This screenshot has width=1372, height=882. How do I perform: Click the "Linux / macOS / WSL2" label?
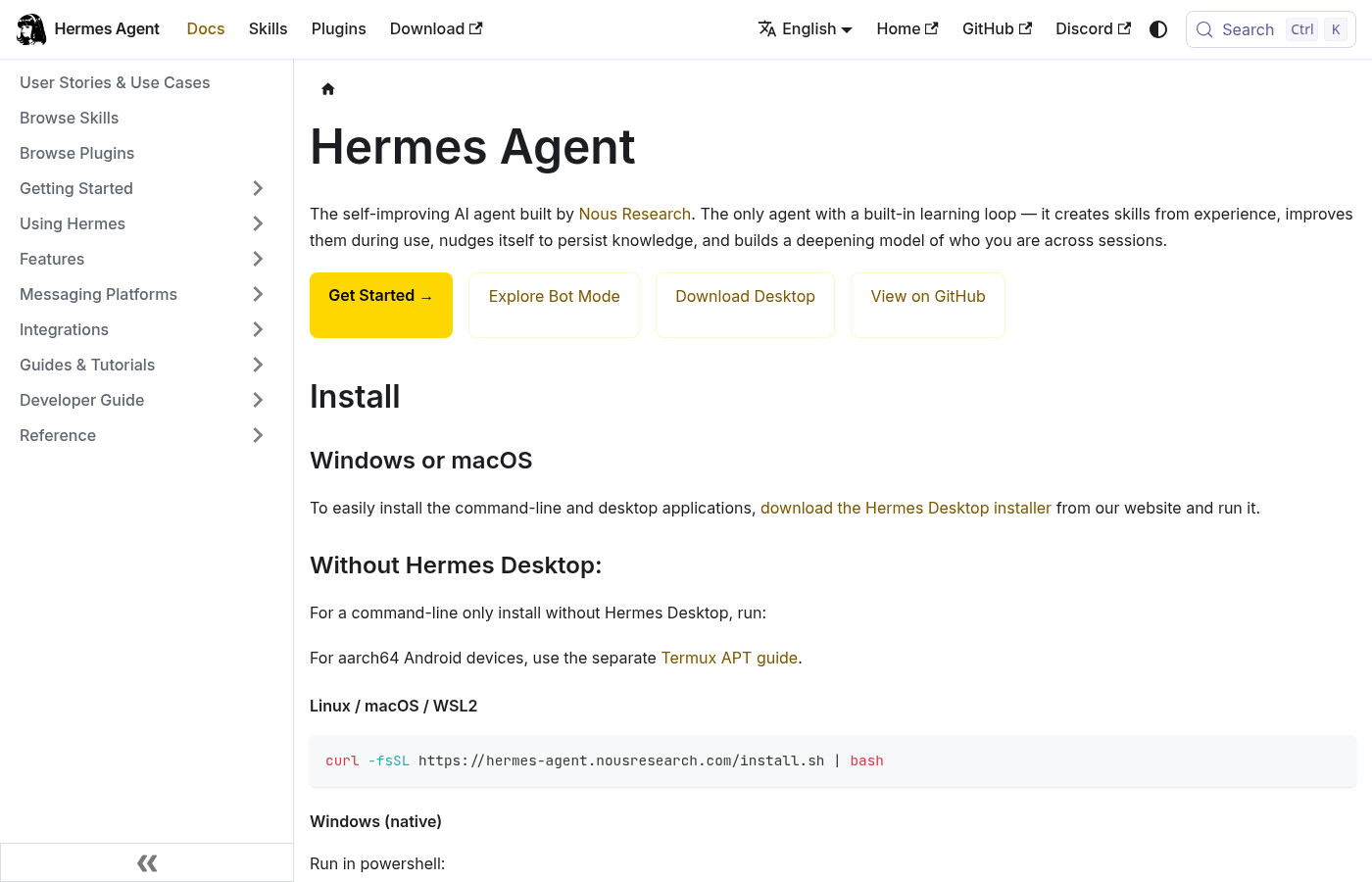click(x=394, y=706)
